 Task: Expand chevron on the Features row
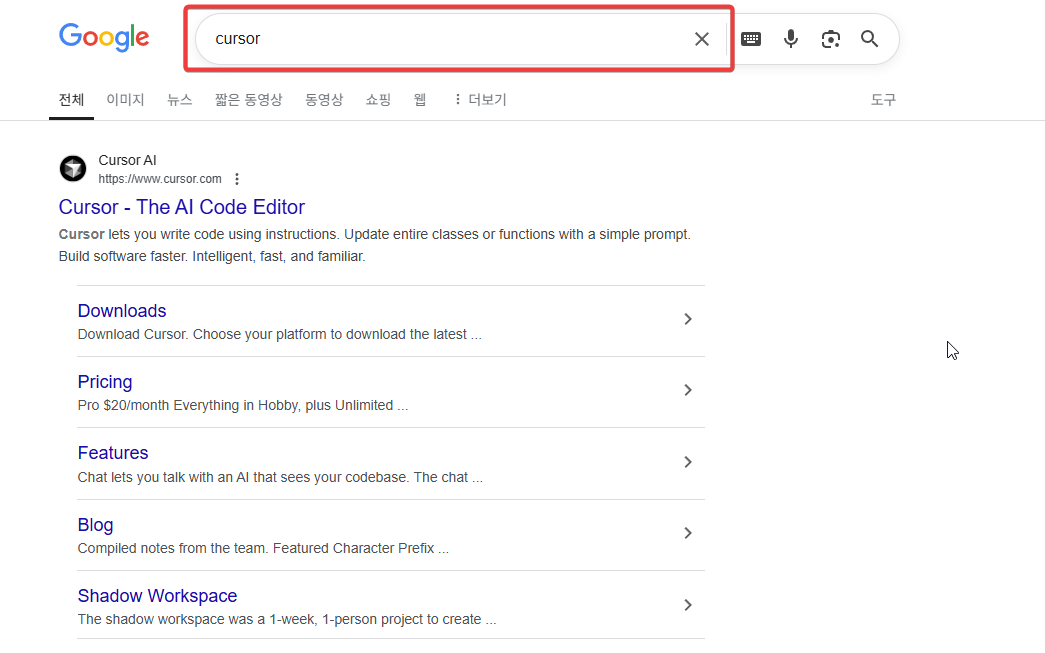coord(688,462)
